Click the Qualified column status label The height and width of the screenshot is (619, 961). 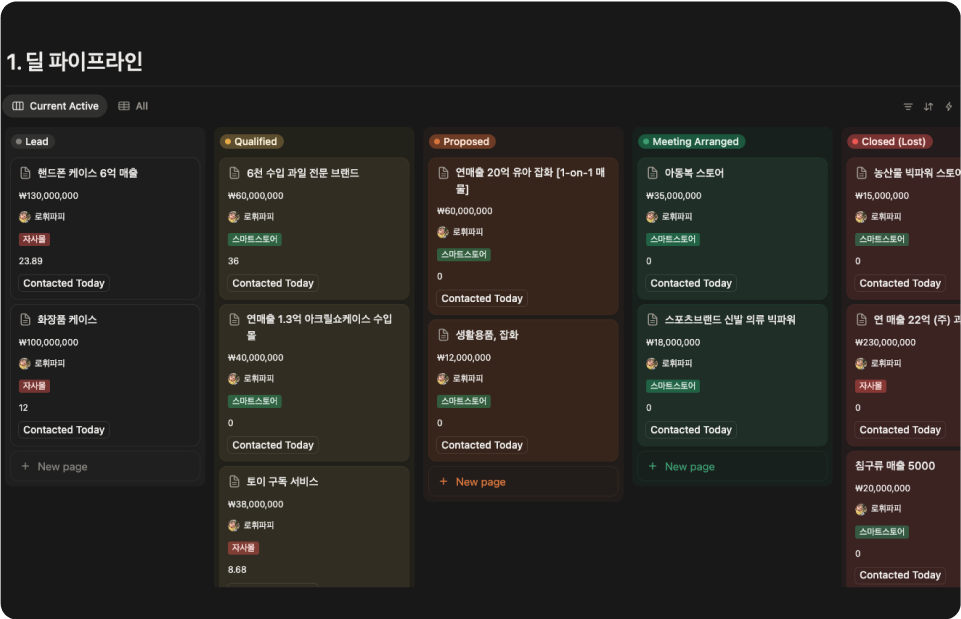[251, 142]
